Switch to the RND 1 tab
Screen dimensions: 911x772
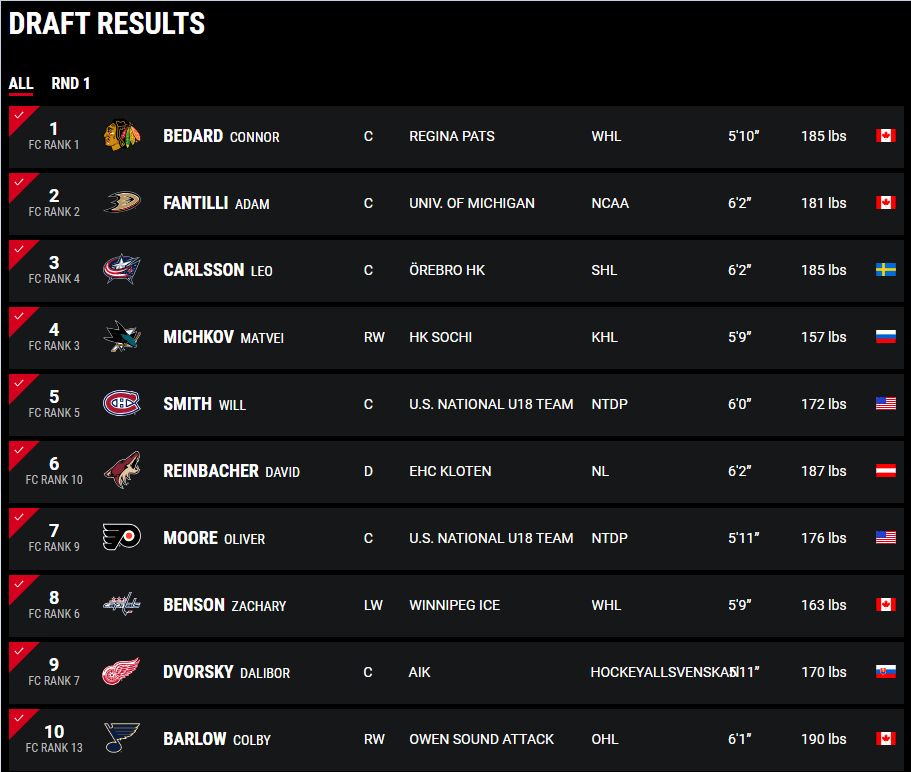pos(71,84)
